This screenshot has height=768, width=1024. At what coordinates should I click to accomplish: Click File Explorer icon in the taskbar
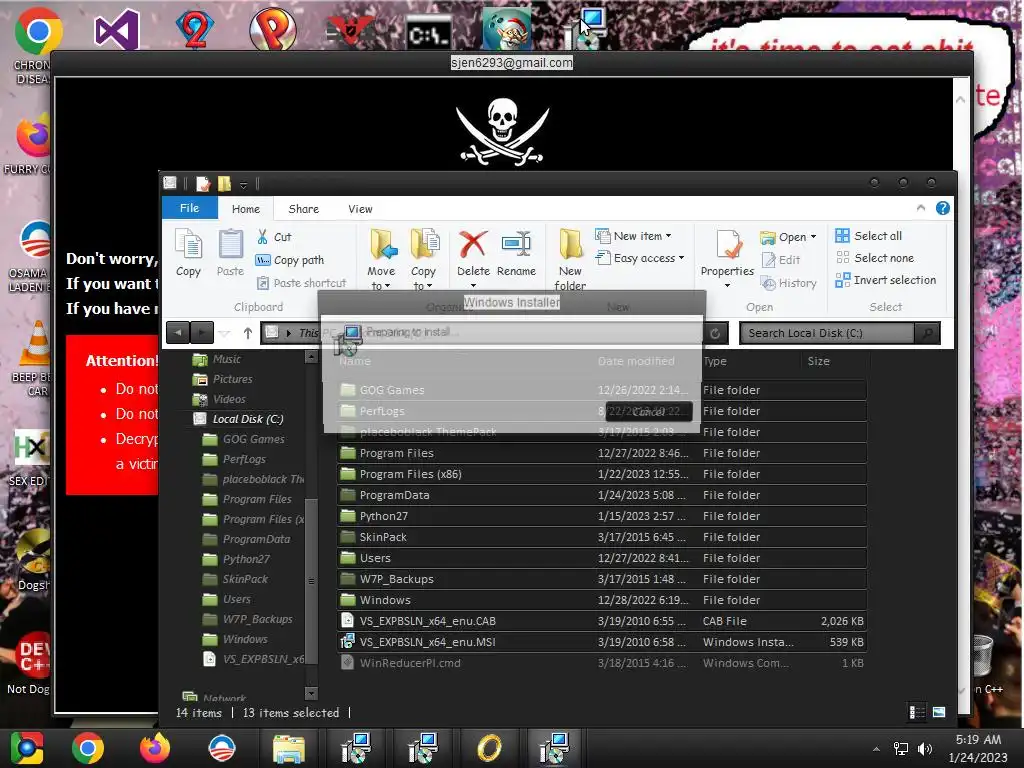pos(289,748)
